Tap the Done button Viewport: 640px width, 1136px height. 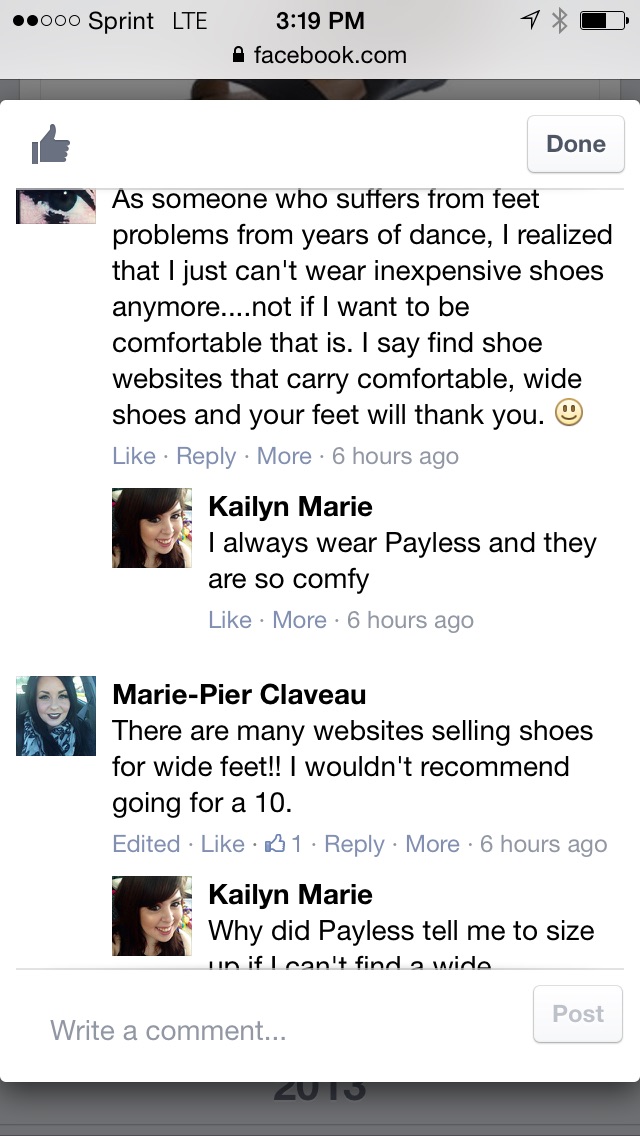coord(575,143)
